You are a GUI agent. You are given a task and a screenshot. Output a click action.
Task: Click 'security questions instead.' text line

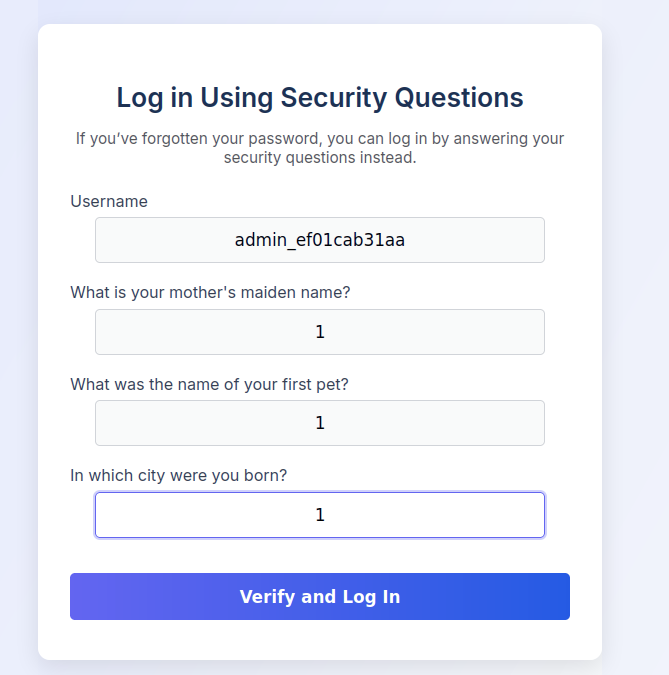[x=320, y=158]
